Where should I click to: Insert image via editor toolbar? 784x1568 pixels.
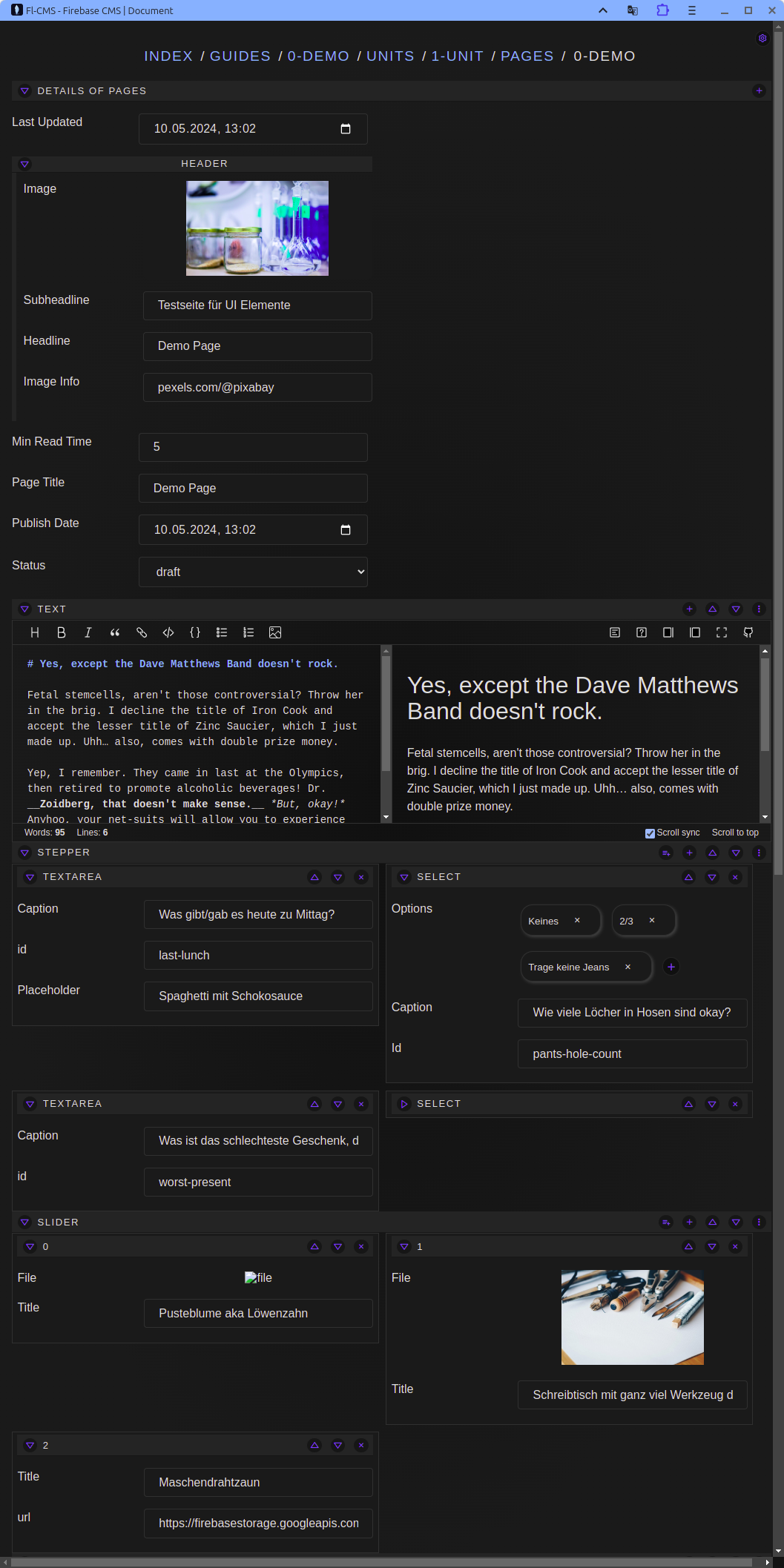click(275, 632)
